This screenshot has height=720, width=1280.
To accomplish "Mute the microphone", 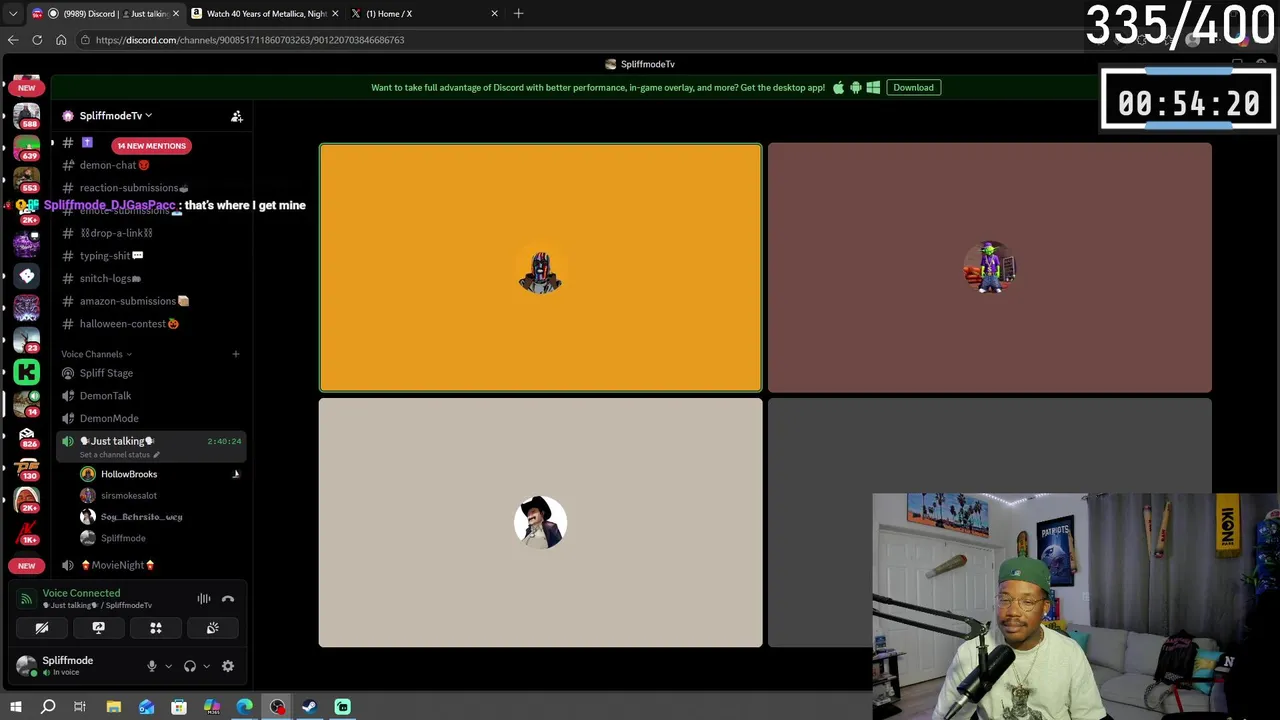I will tap(152, 666).
